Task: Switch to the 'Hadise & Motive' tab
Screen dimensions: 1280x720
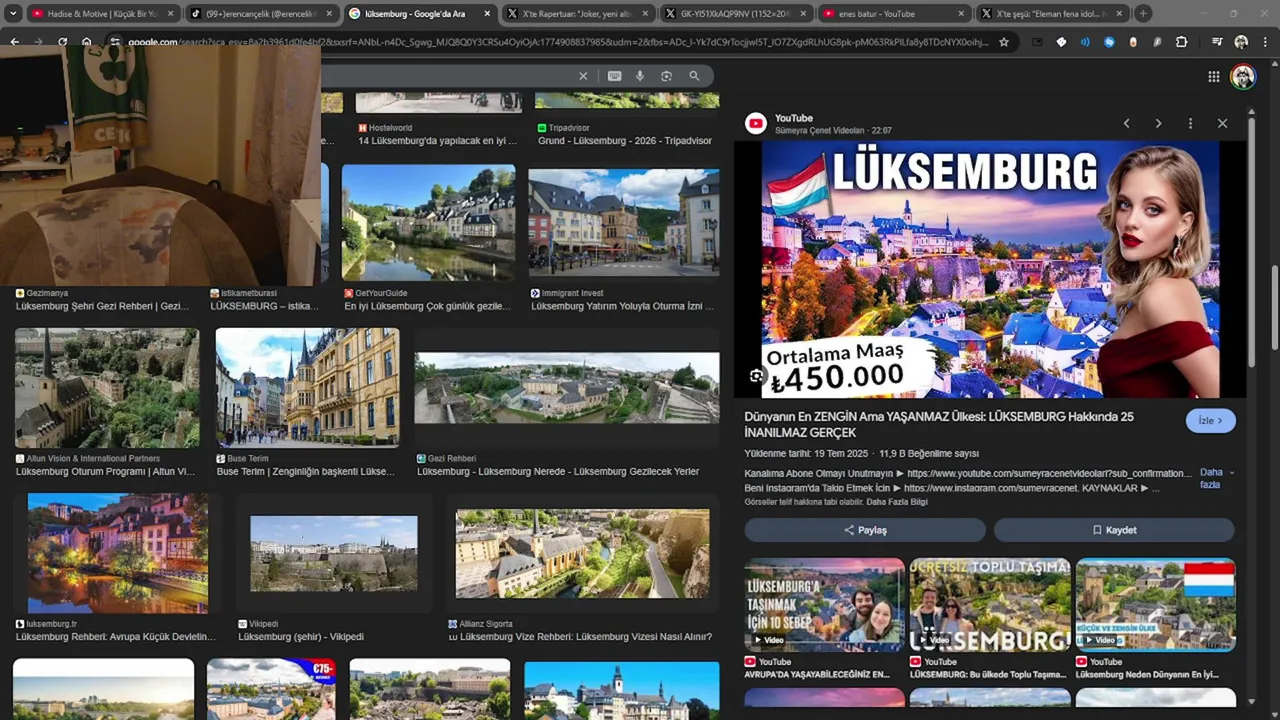Action: point(103,14)
